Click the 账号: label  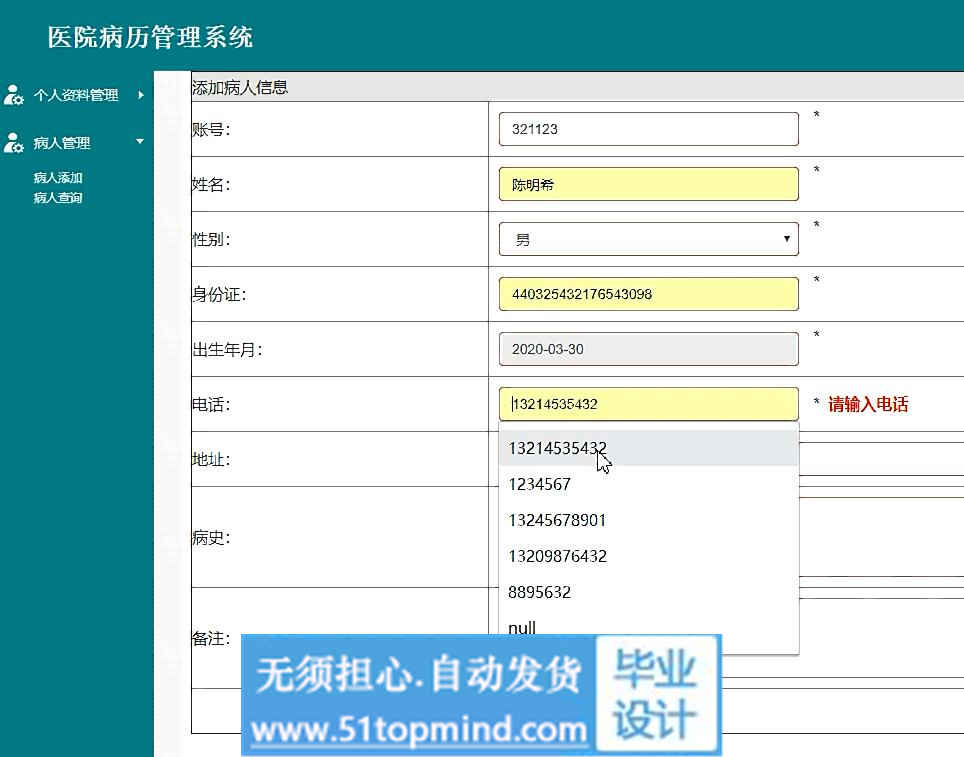[x=211, y=130]
